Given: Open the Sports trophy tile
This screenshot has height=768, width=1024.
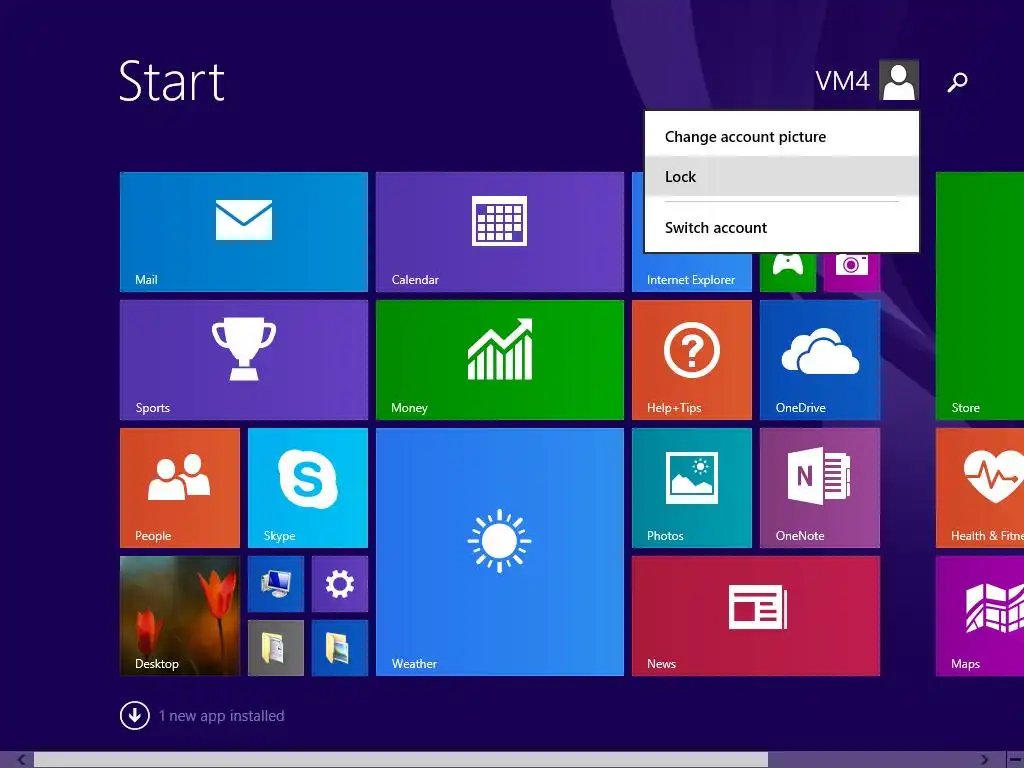Looking at the screenshot, I should pyautogui.click(x=244, y=360).
